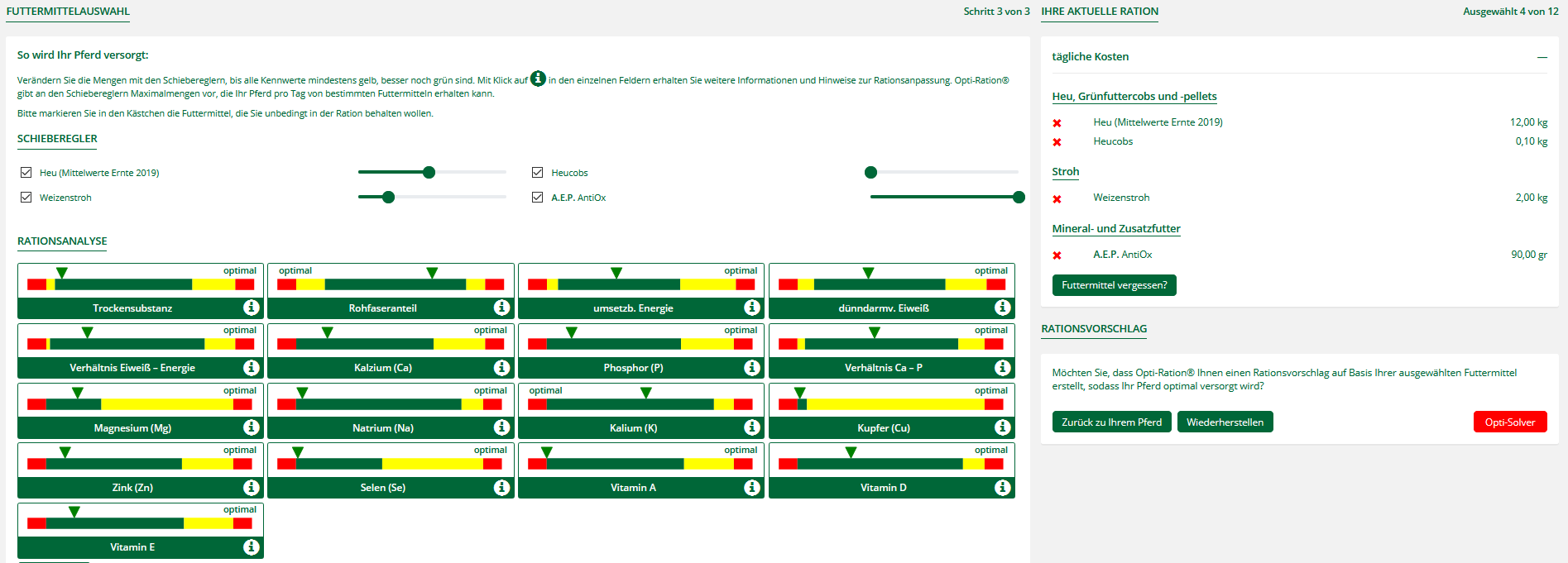Open info for Trockensubstanz
The height and width of the screenshot is (563, 1568).
click(252, 308)
